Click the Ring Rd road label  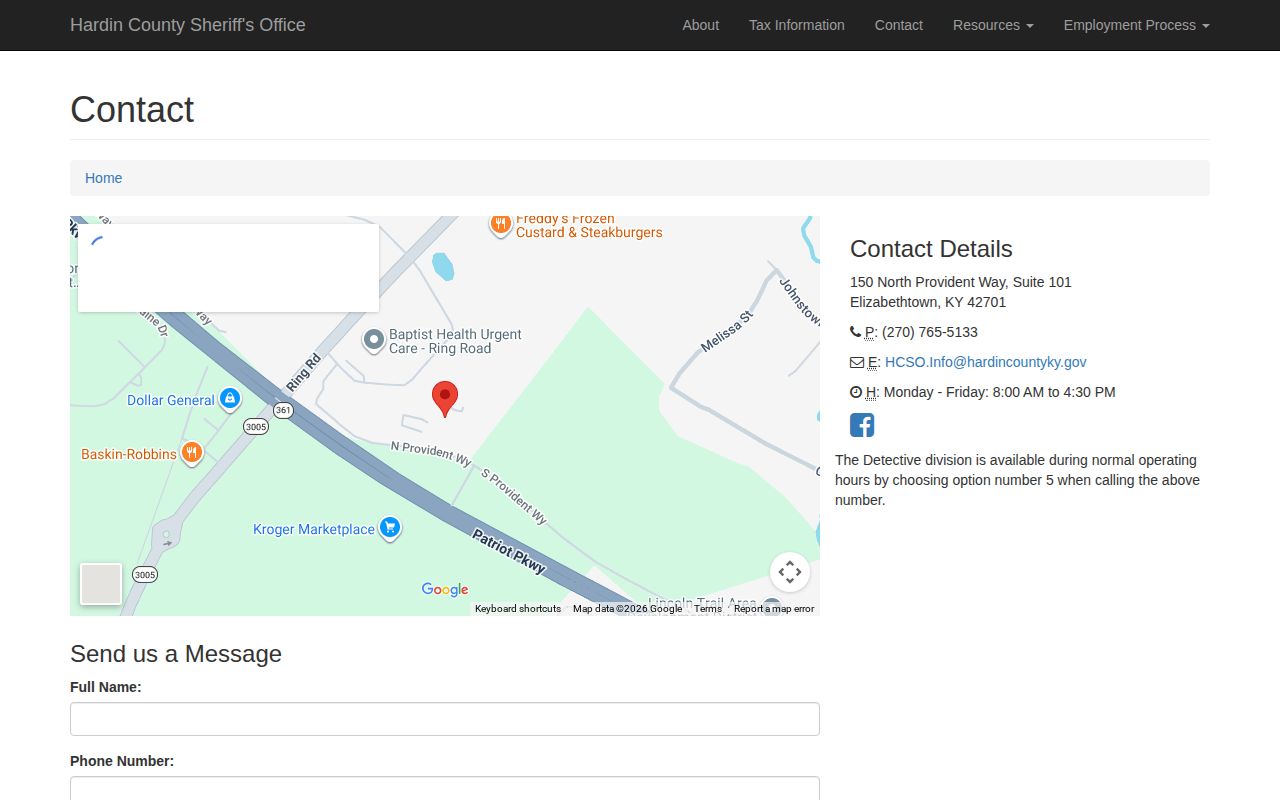303,372
